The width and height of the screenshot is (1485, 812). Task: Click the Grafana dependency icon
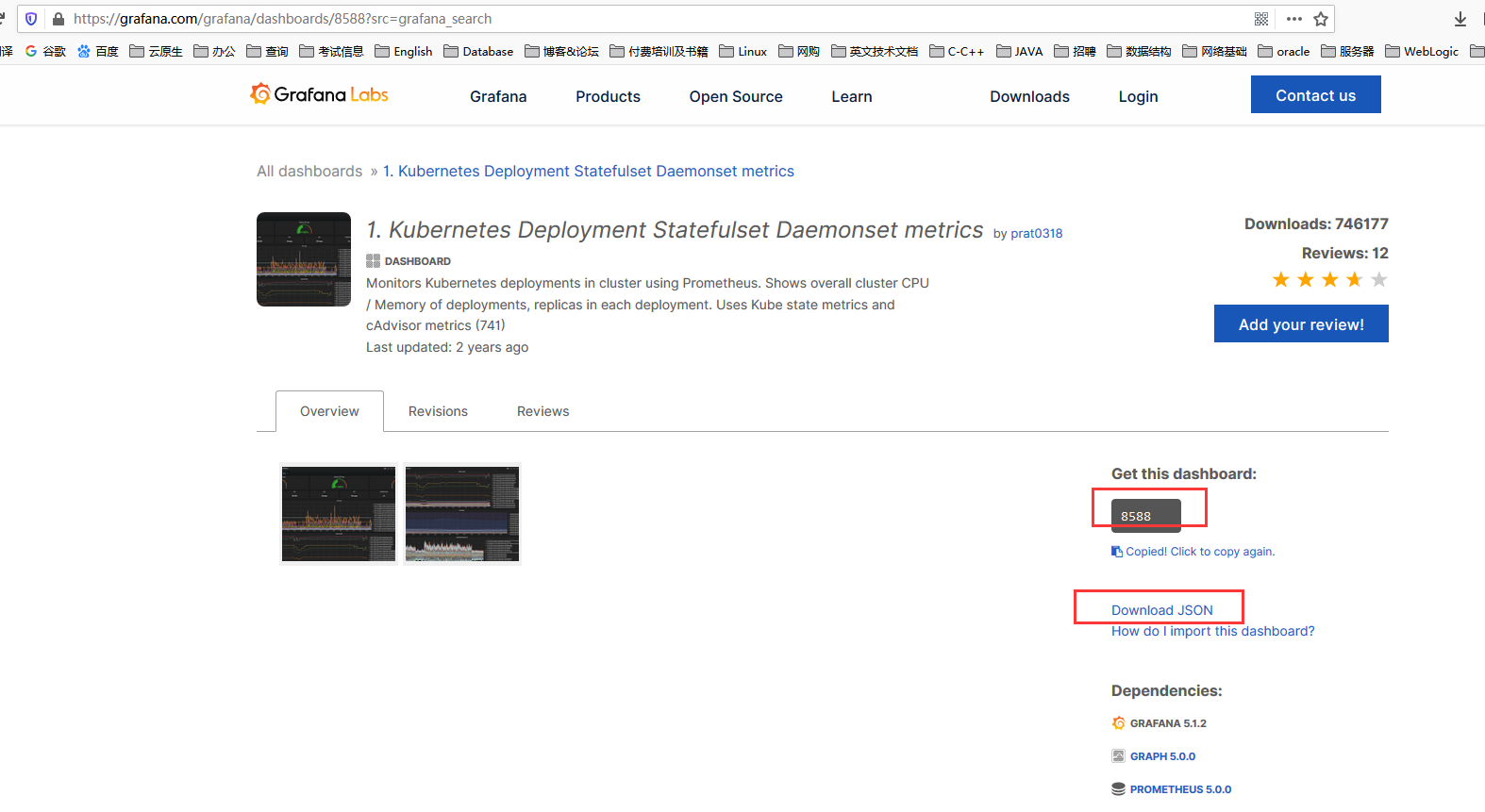tap(1118, 723)
